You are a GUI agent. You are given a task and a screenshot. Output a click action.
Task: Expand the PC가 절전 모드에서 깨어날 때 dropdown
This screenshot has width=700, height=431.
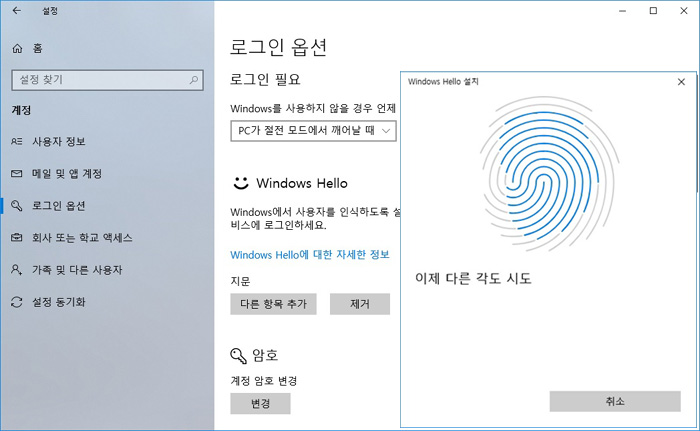[313, 131]
